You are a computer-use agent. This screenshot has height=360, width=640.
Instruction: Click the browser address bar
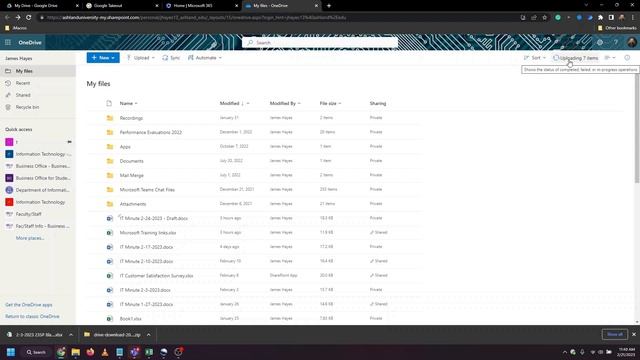pos(278,18)
